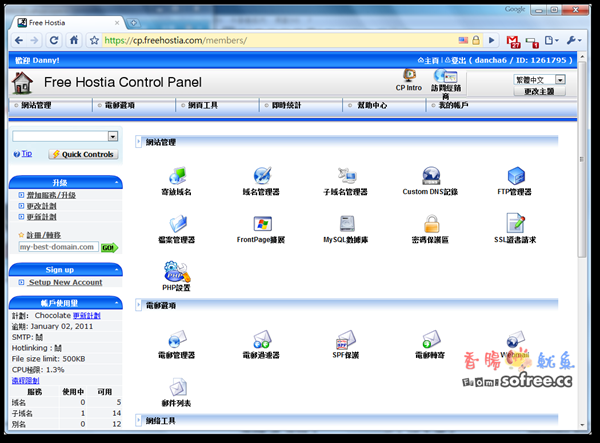600x443 pixels.
Task: Collapse the 電郵選項 section header arrow
Action: coord(139,305)
